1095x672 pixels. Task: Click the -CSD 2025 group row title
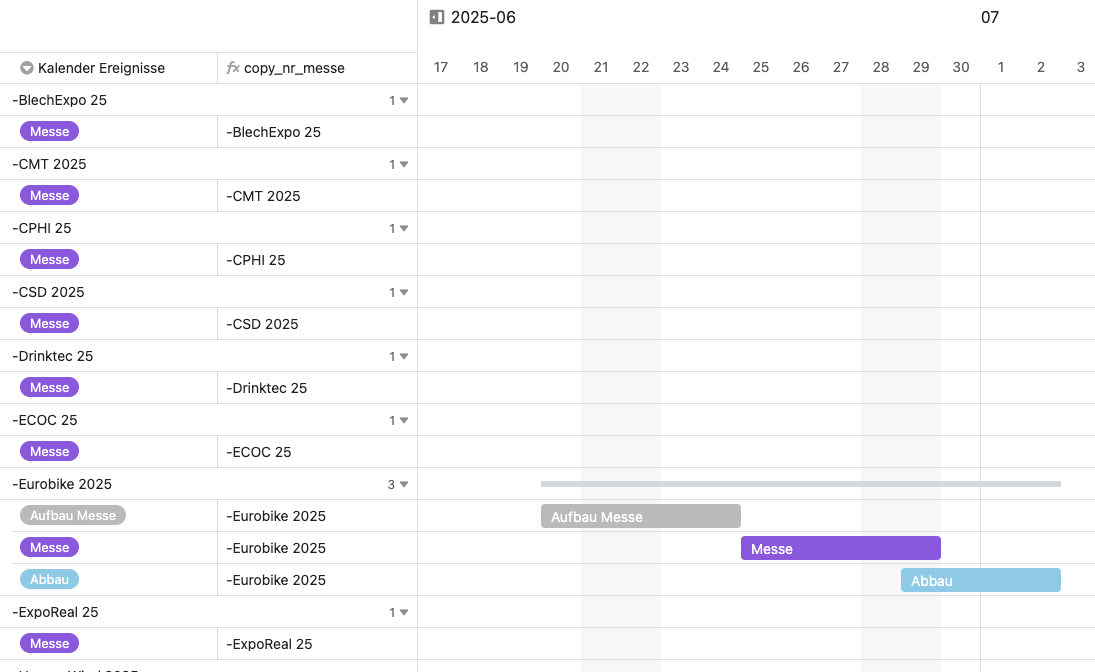48,292
